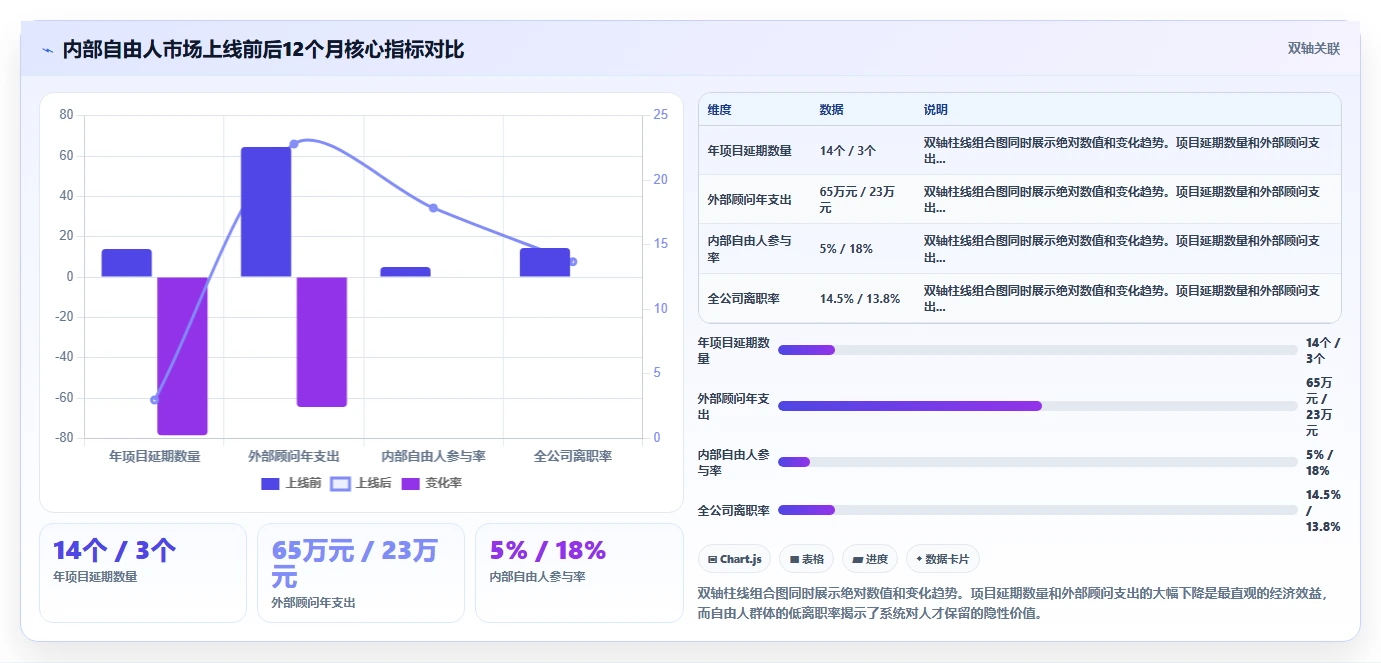Image resolution: width=1381 pixels, height=663 pixels.
Task: Click the 内部自由人参与率 progress bar
Action: pyautogui.click(x=1037, y=462)
